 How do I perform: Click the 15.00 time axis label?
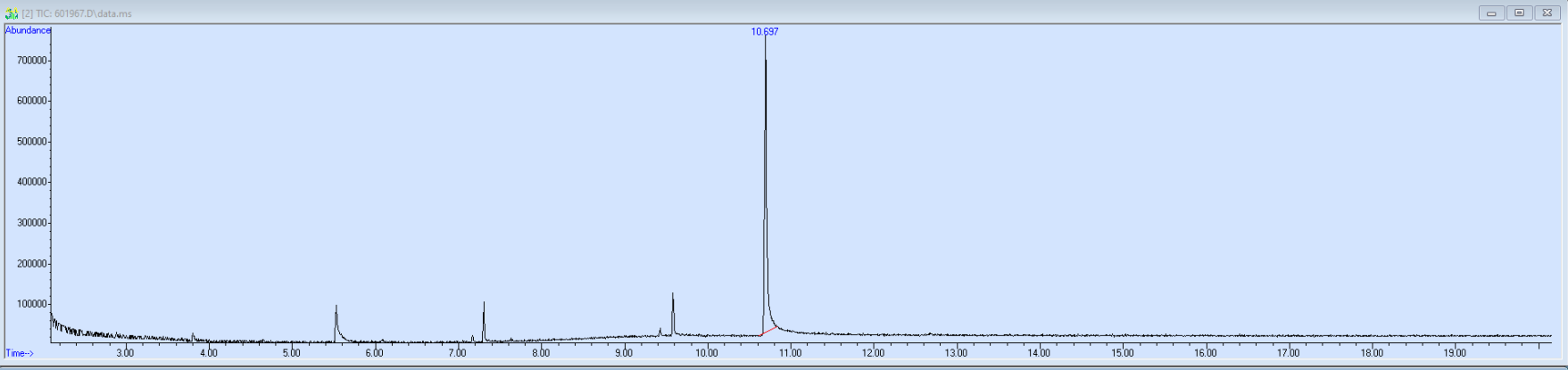point(1123,353)
